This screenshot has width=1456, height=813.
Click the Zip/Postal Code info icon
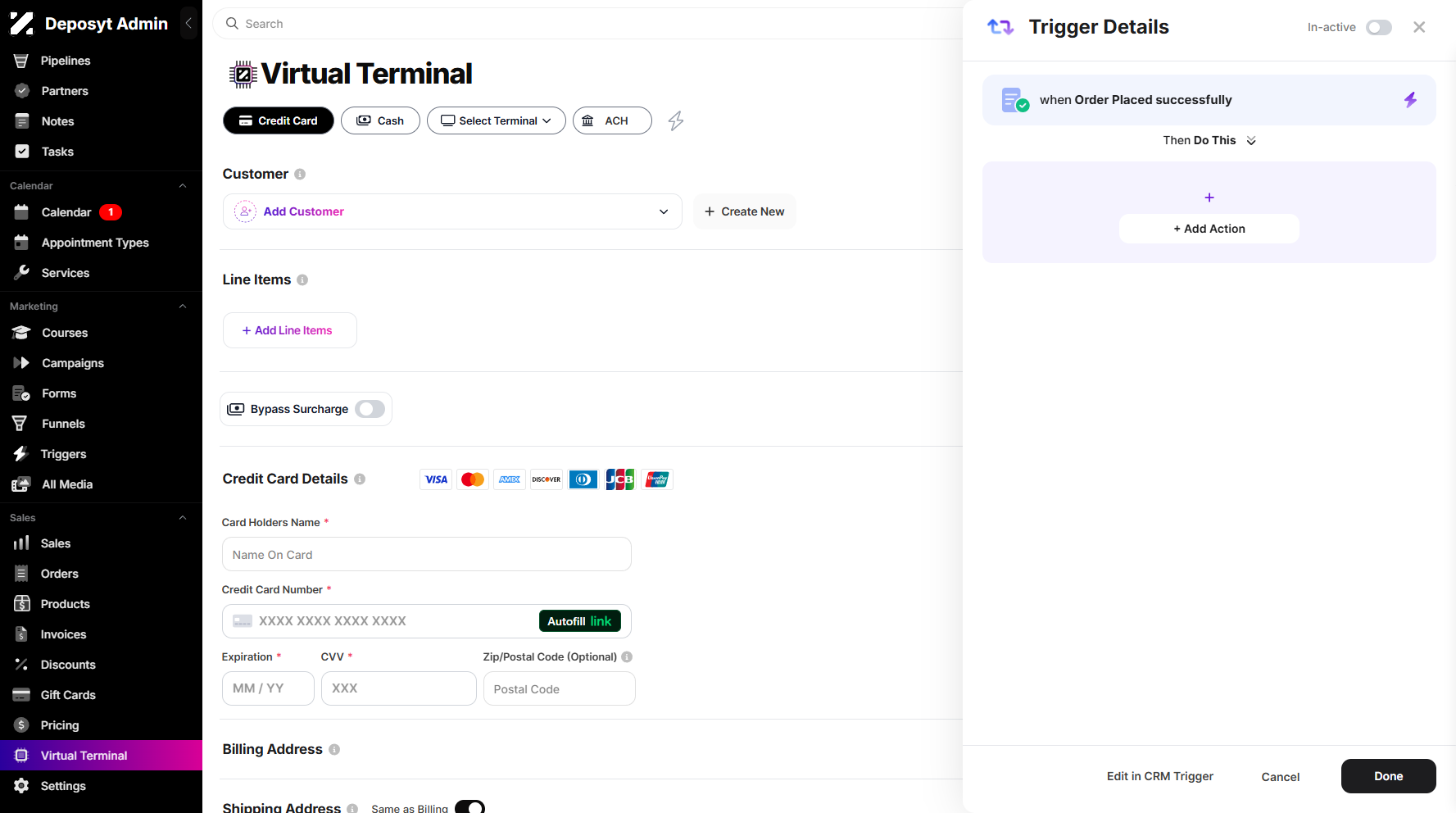point(627,656)
